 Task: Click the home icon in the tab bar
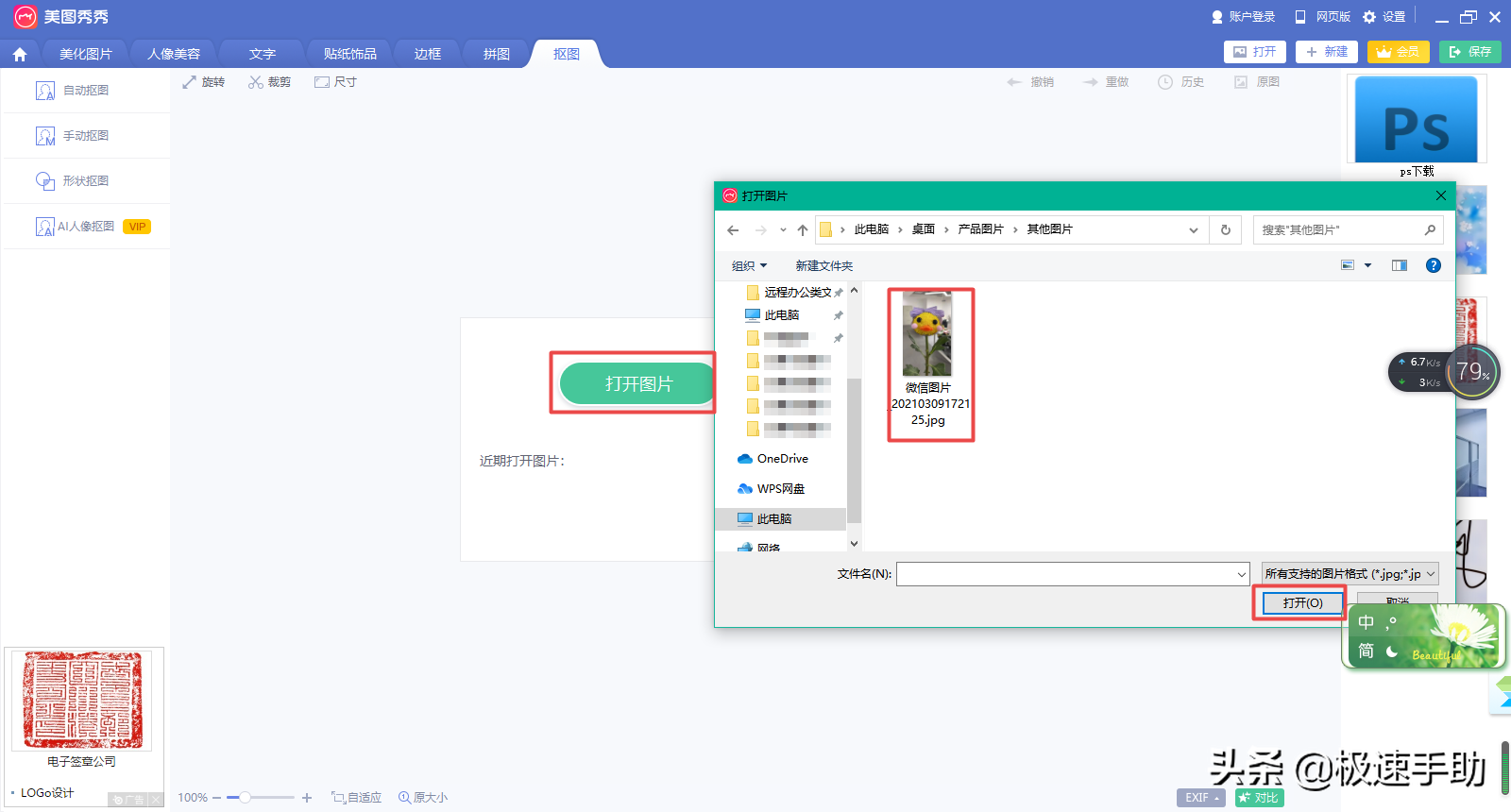[x=20, y=55]
